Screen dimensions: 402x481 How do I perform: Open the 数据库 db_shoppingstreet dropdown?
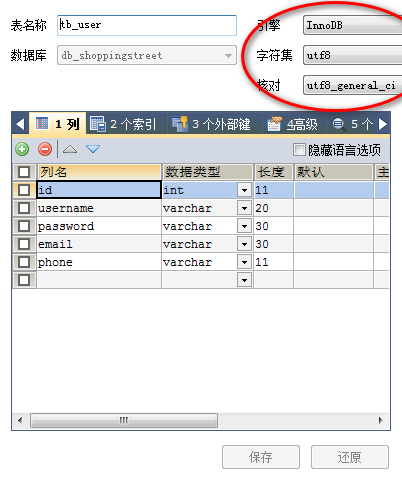tap(147, 55)
